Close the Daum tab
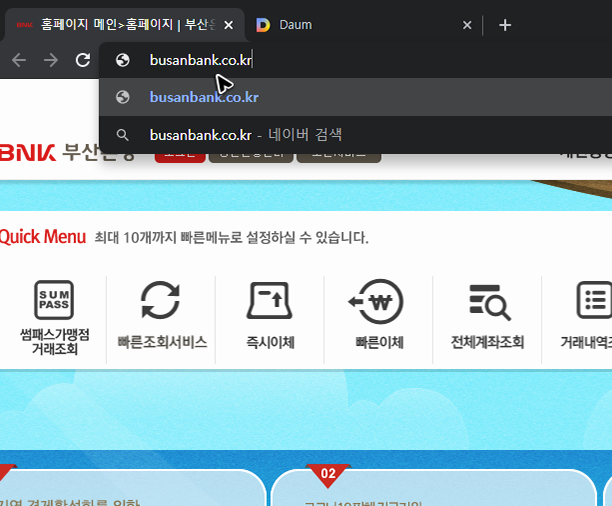This screenshot has height=506, width=612. click(467, 25)
